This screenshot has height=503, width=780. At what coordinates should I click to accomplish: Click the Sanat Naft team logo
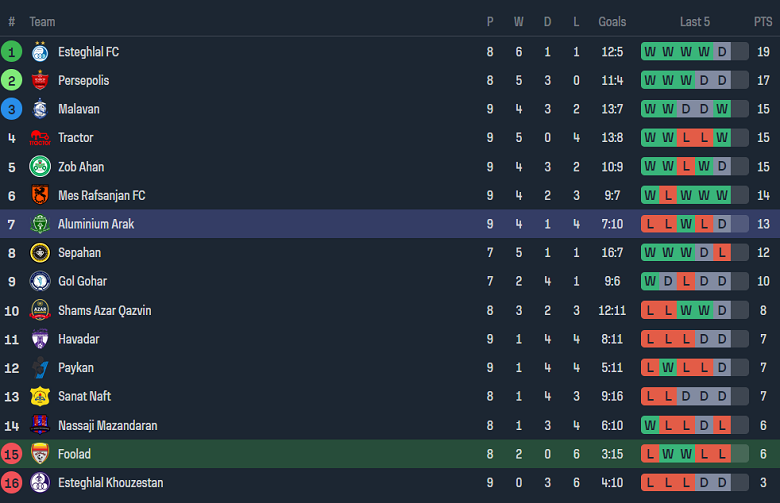point(40,397)
